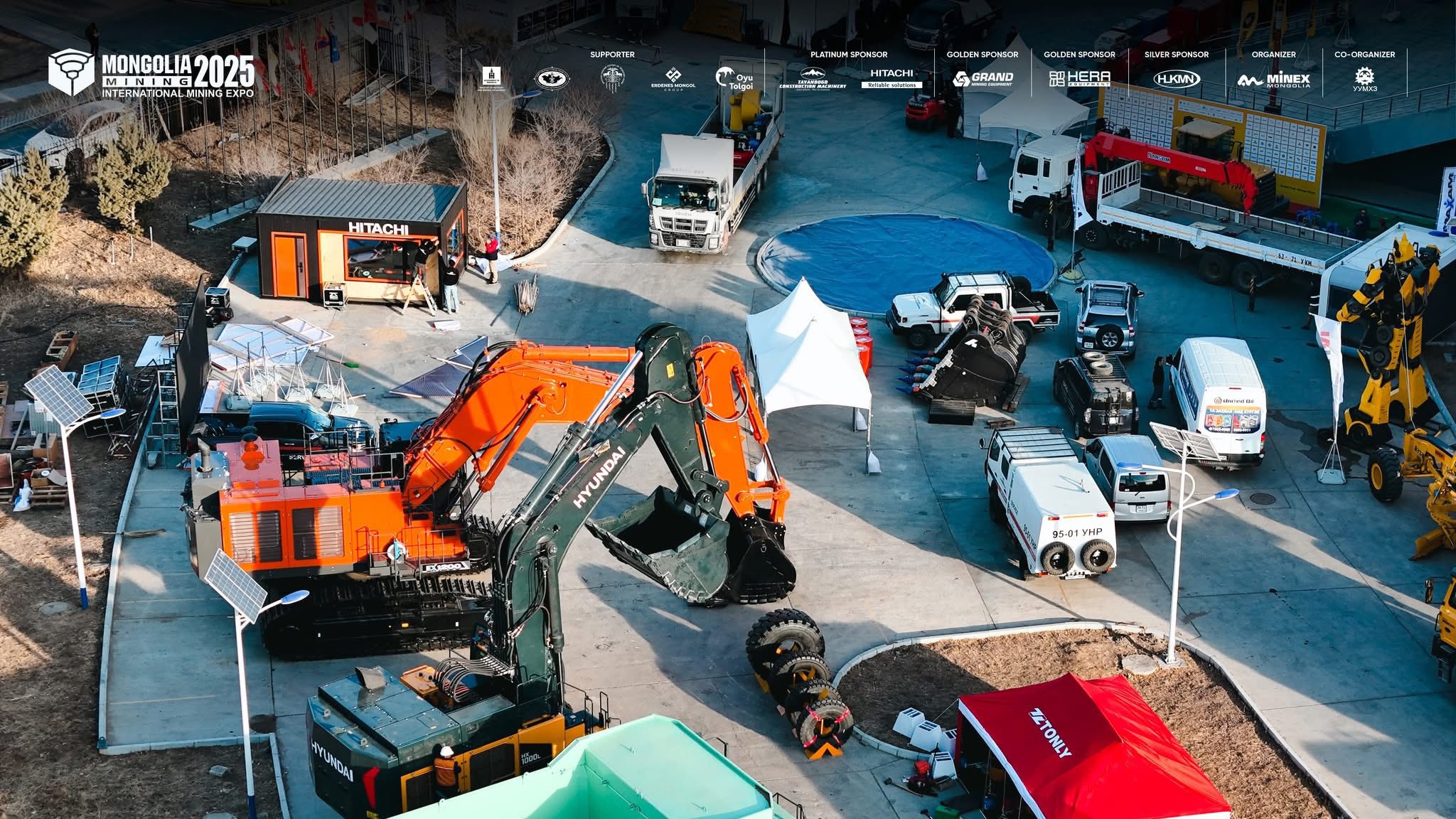This screenshot has width=1456, height=819.
Task: Click the Co-Organizer heading text
Action: pyautogui.click(x=1364, y=55)
